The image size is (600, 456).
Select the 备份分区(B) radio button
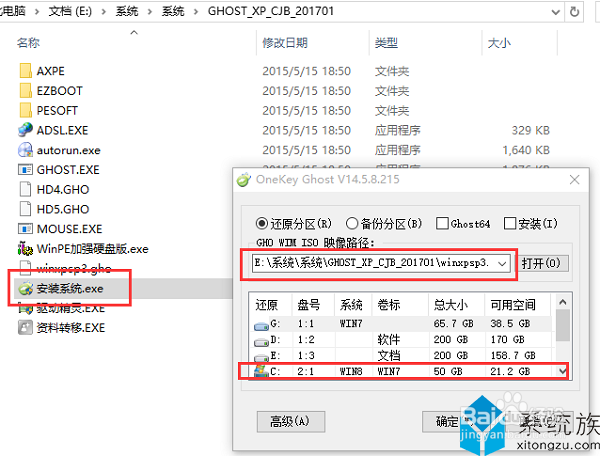(x=352, y=223)
